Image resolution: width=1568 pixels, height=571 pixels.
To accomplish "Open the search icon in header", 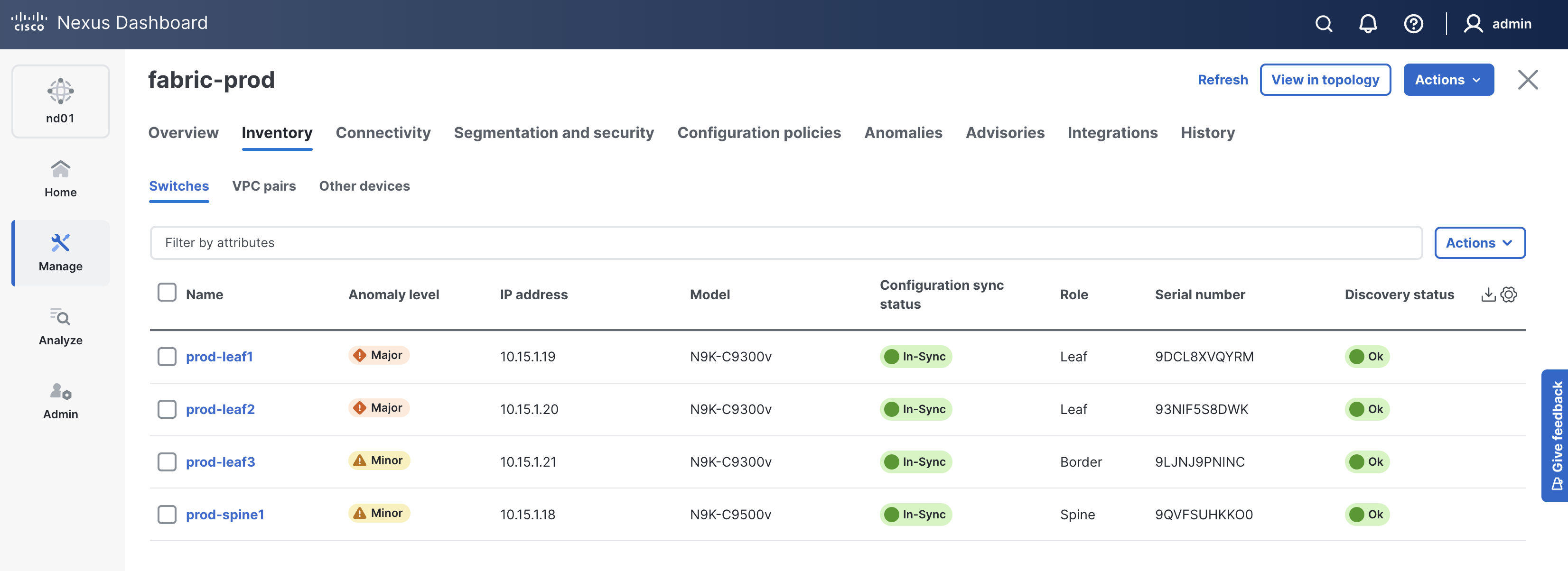I will (1323, 24).
